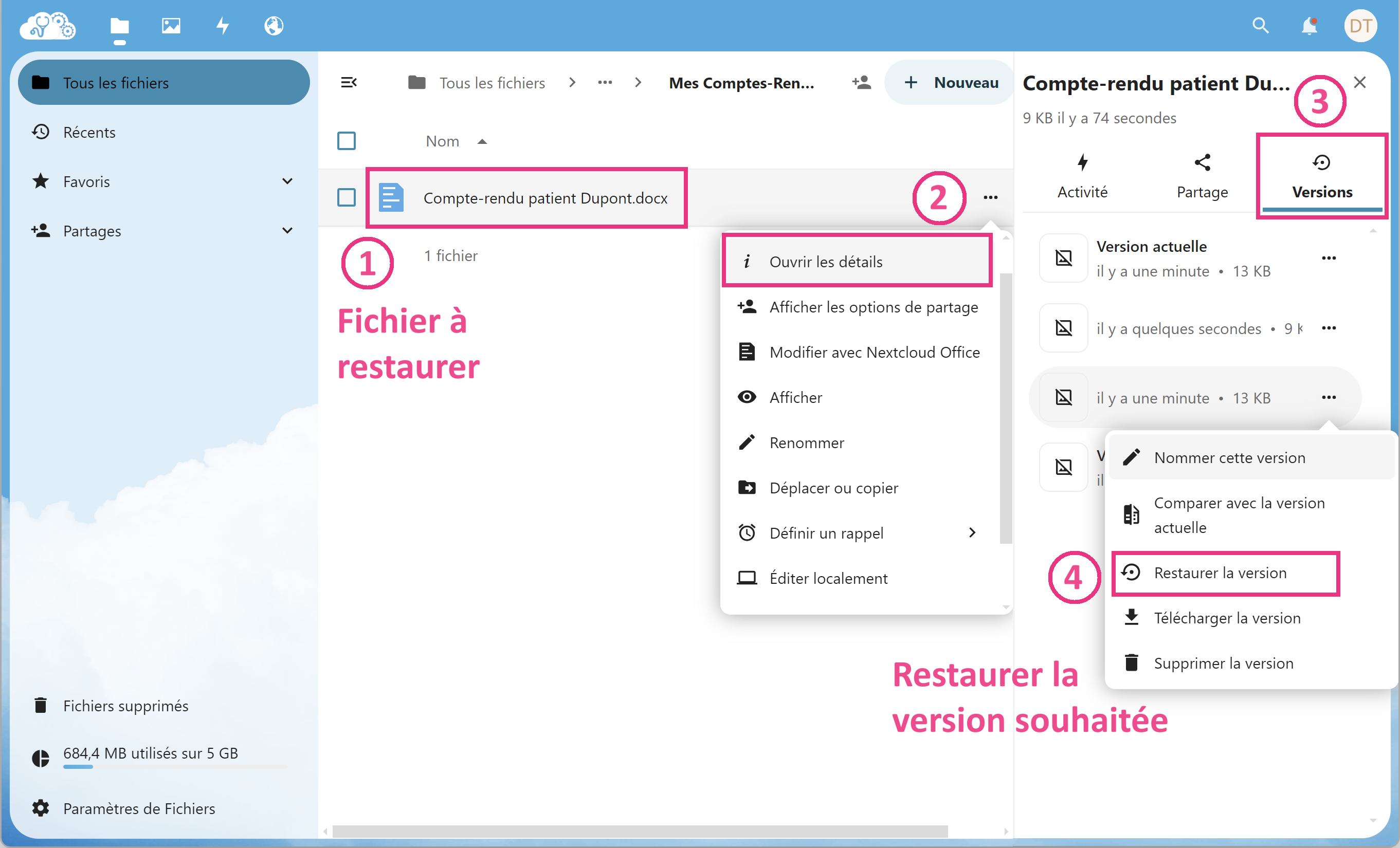This screenshot has height=848, width=1400.
Task: Open Récents in sidebar
Action: pyautogui.click(x=164, y=133)
